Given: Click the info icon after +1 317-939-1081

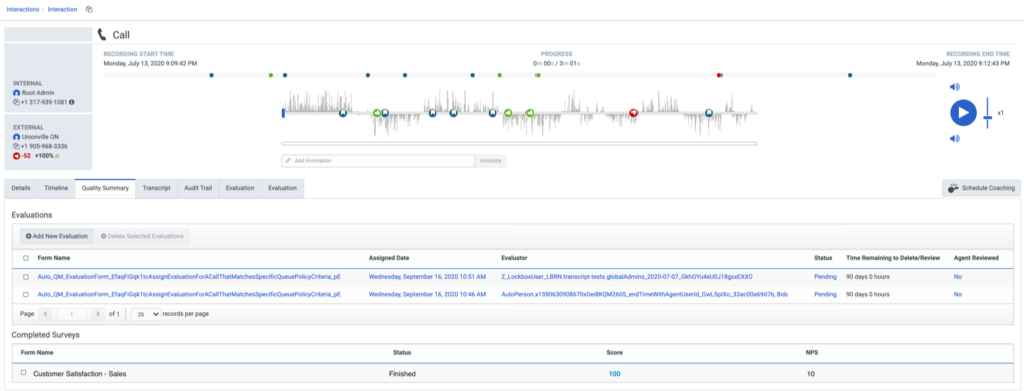Looking at the screenshot, I should pyautogui.click(x=71, y=102).
